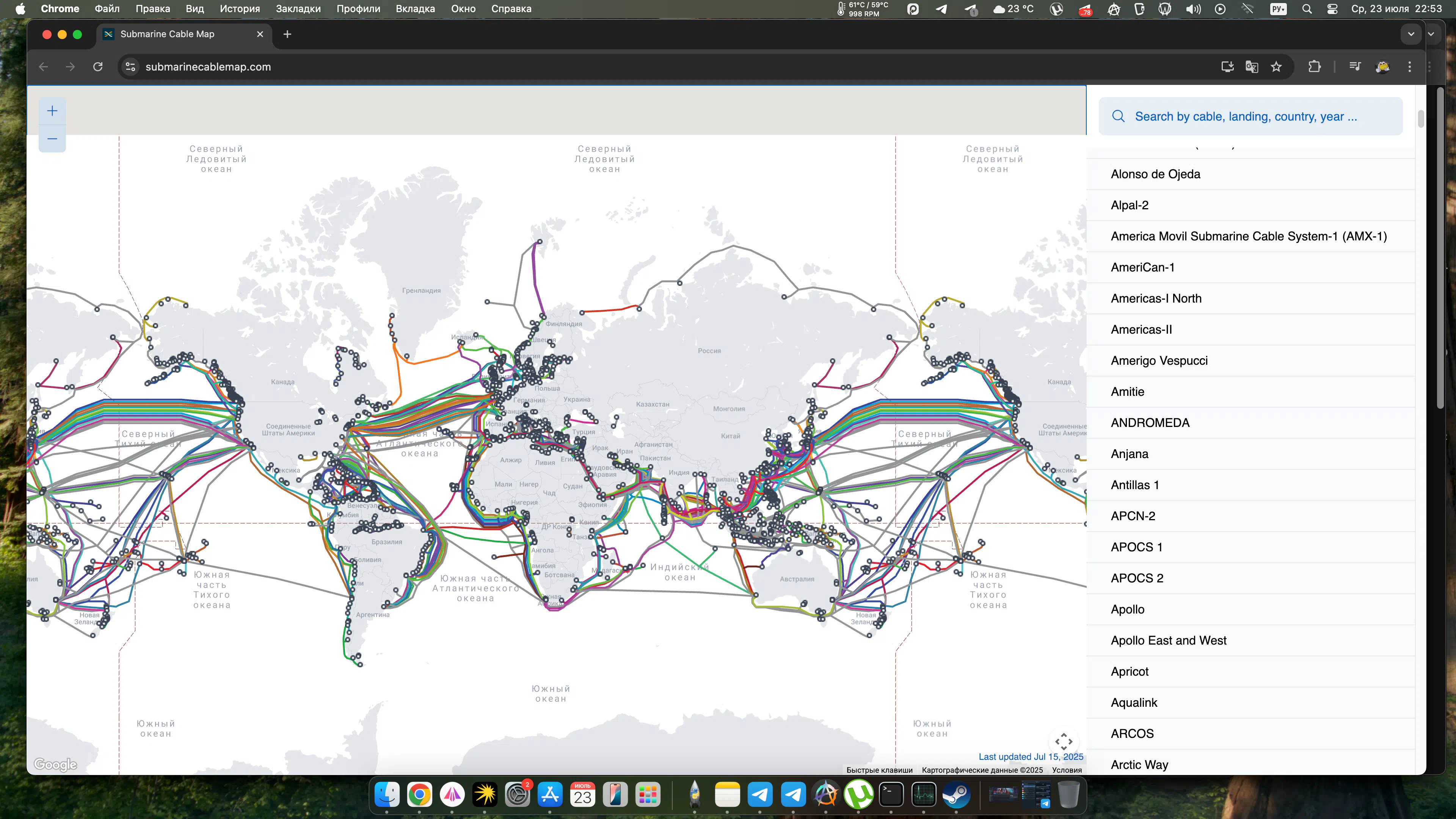This screenshot has height=819, width=1456.
Task: Open uTorrent from the dock
Action: click(858, 795)
